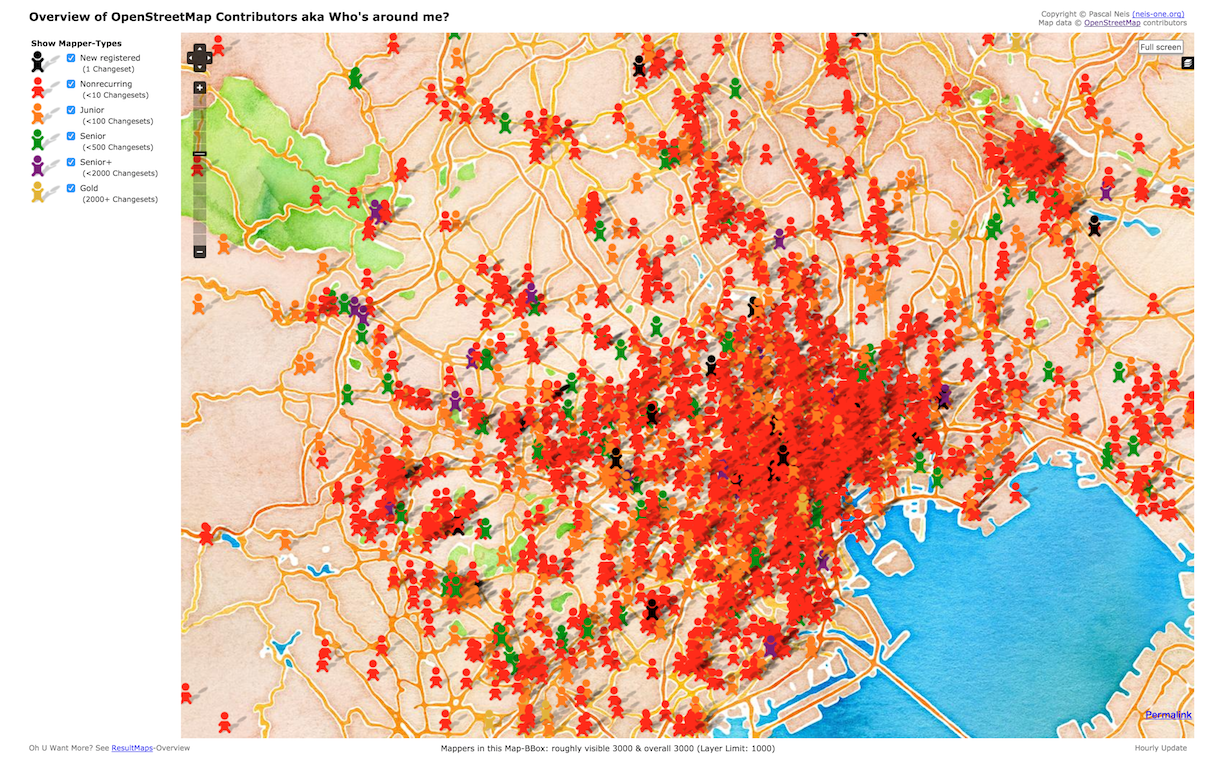Toggle the Senior mapper checkbox
The image size is (1216, 760).
[x=71, y=136]
